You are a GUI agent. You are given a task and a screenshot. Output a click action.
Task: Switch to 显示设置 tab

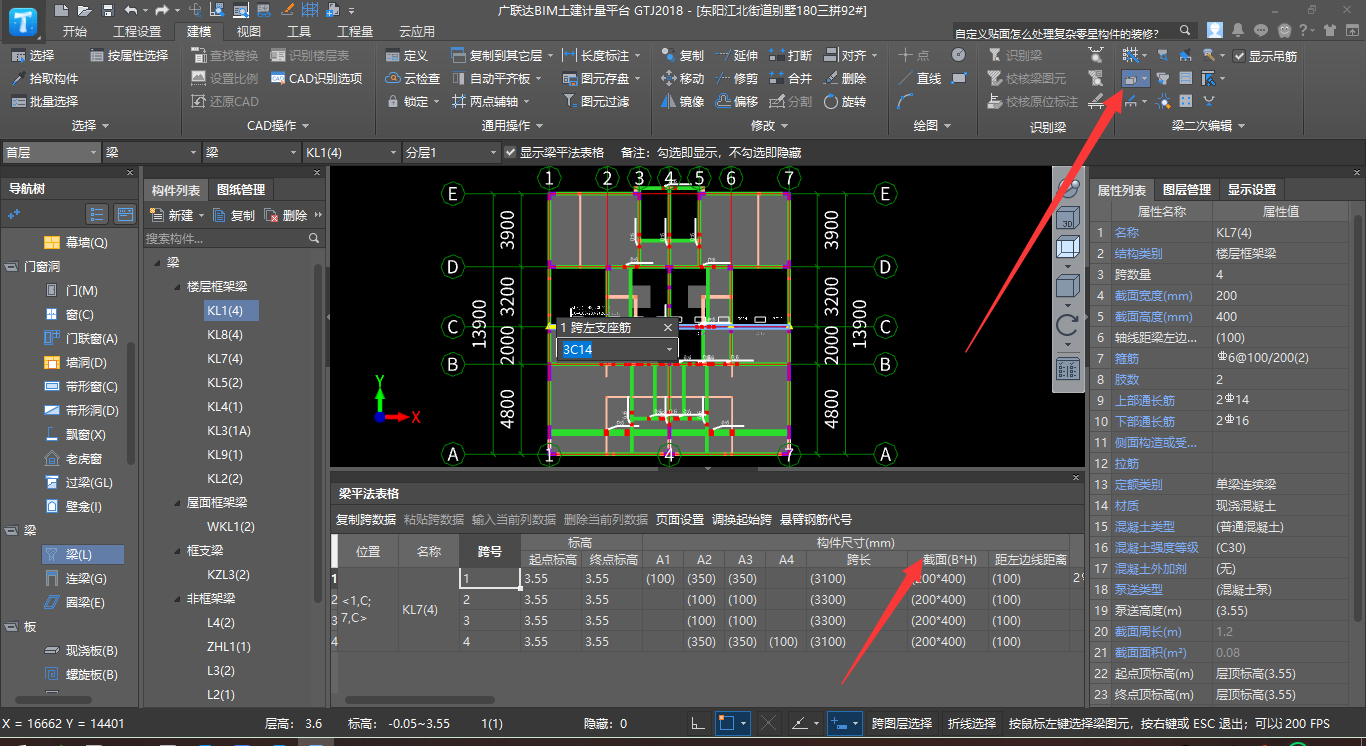pos(1251,190)
